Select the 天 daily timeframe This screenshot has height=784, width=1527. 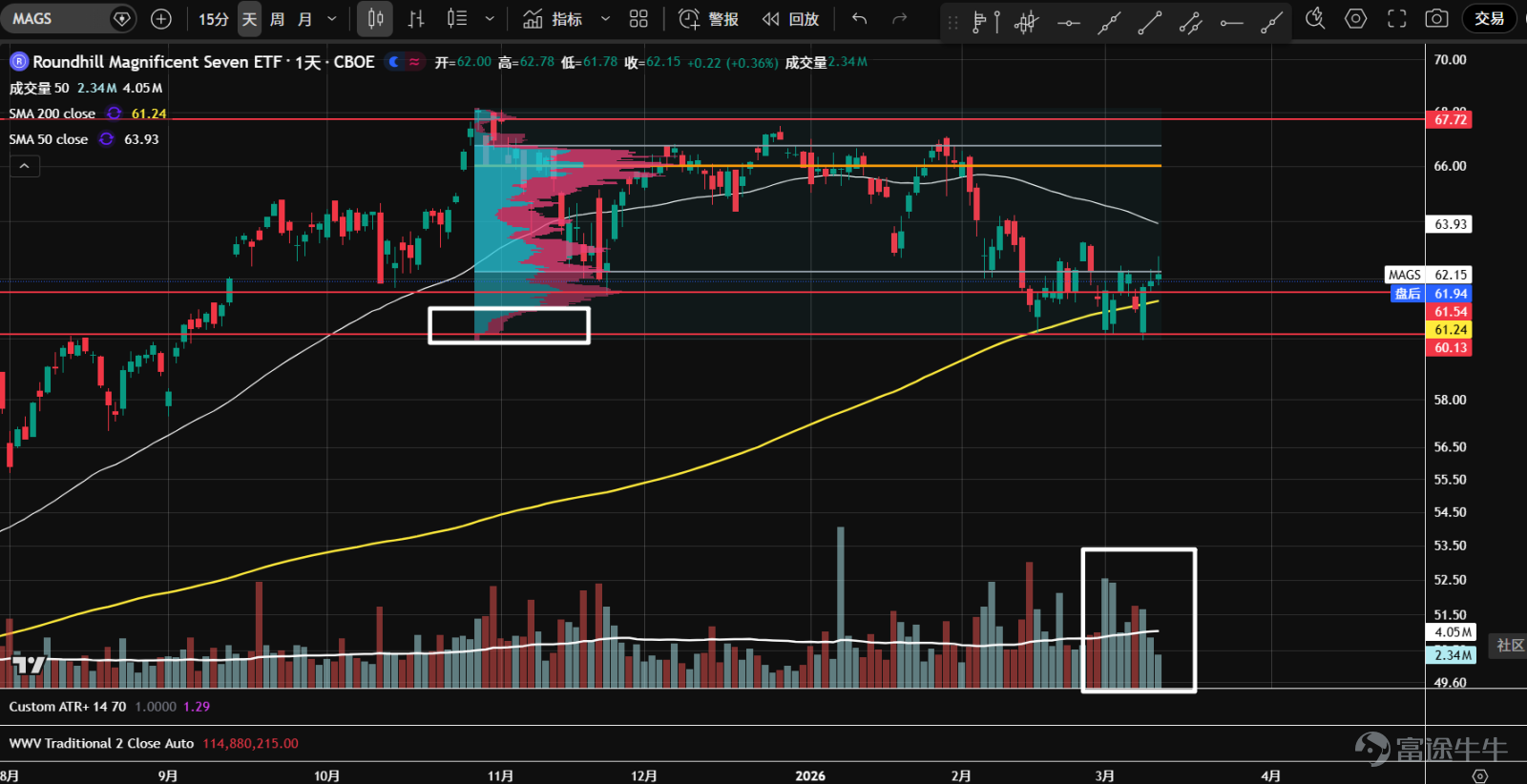(x=249, y=18)
